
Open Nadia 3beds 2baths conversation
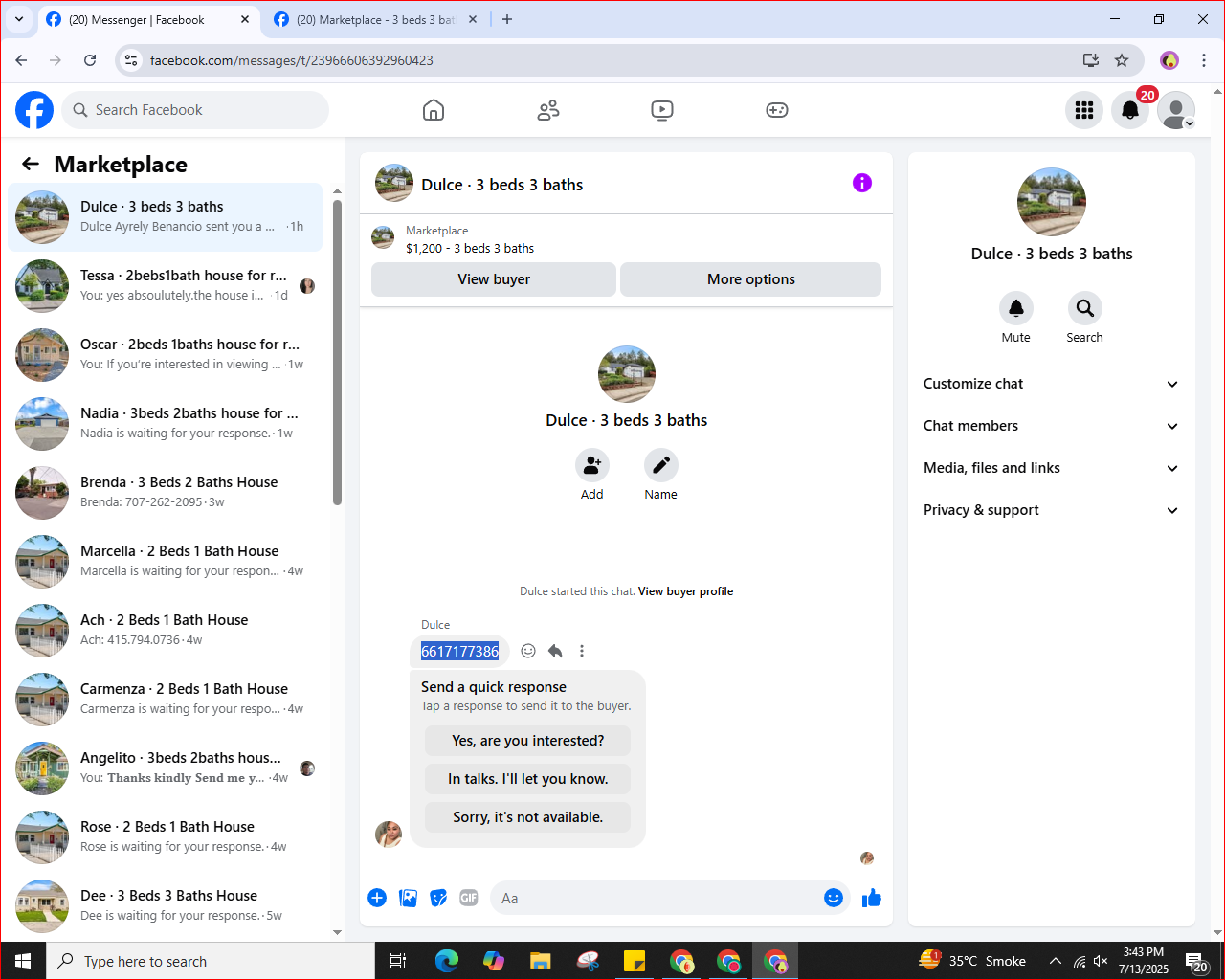(165, 424)
